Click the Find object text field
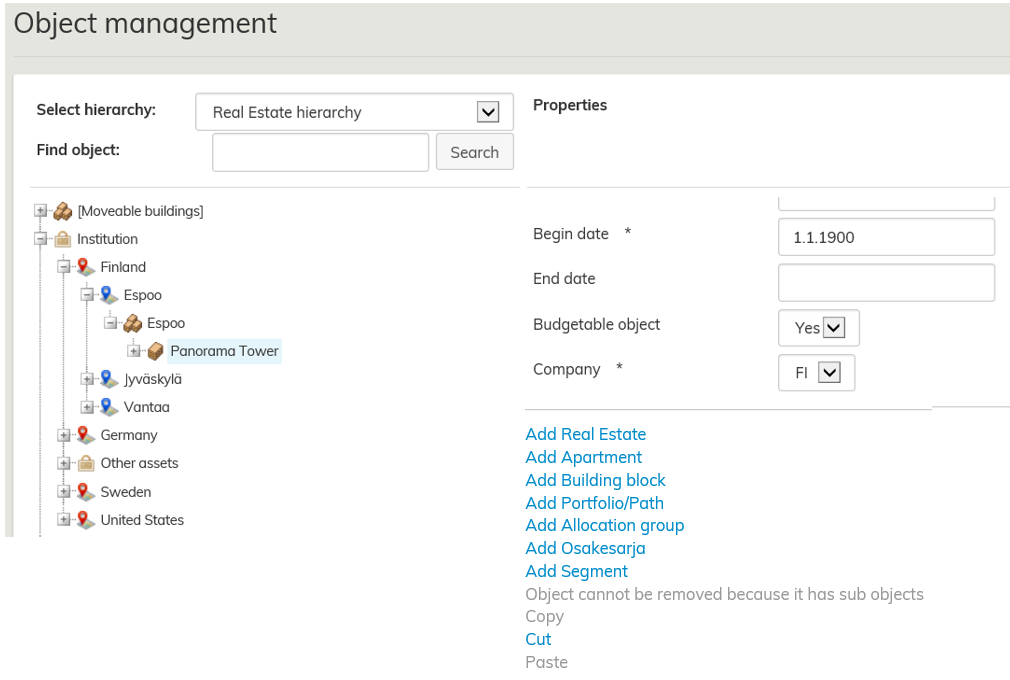 point(320,152)
